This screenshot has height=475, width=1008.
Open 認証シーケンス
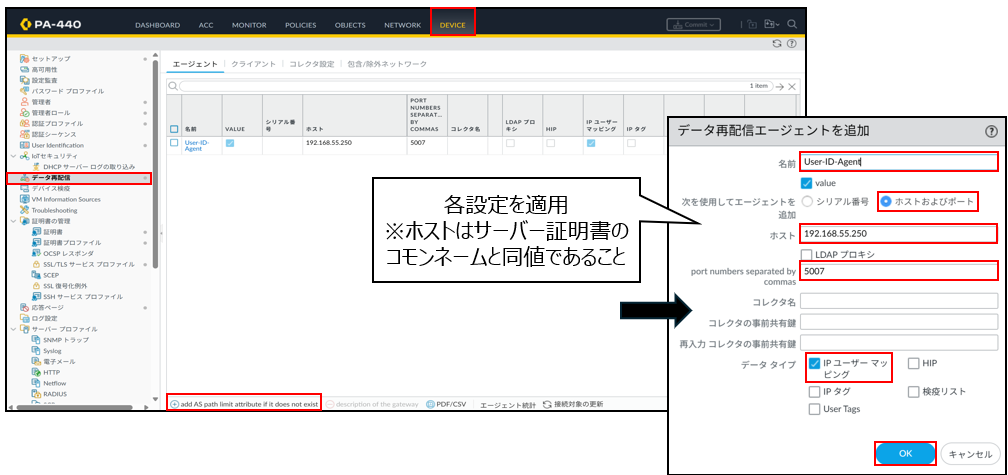coord(53,134)
